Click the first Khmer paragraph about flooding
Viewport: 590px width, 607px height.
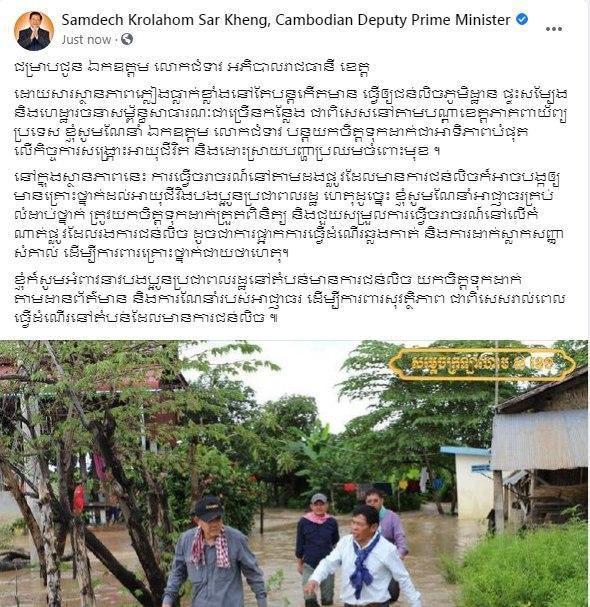click(x=291, y=122)
